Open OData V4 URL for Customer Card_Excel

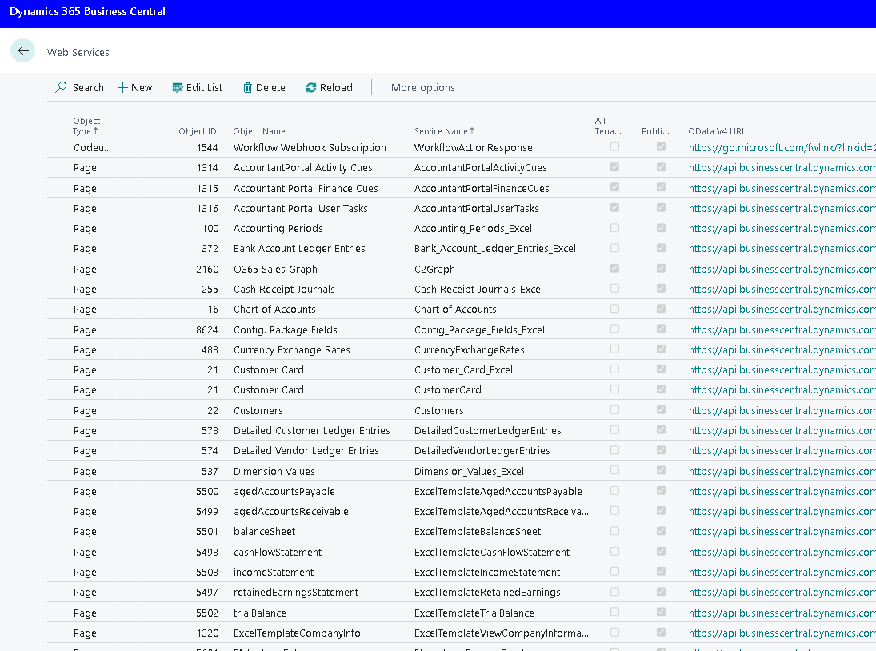click(782, 370)
